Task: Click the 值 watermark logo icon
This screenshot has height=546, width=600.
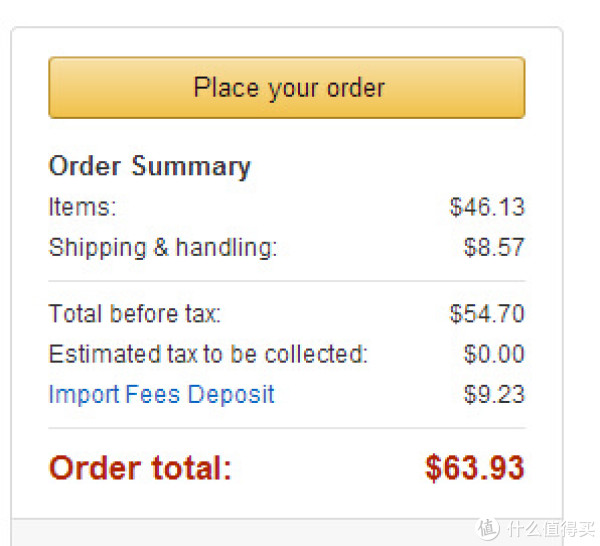Action: click(x=488, y=529)
